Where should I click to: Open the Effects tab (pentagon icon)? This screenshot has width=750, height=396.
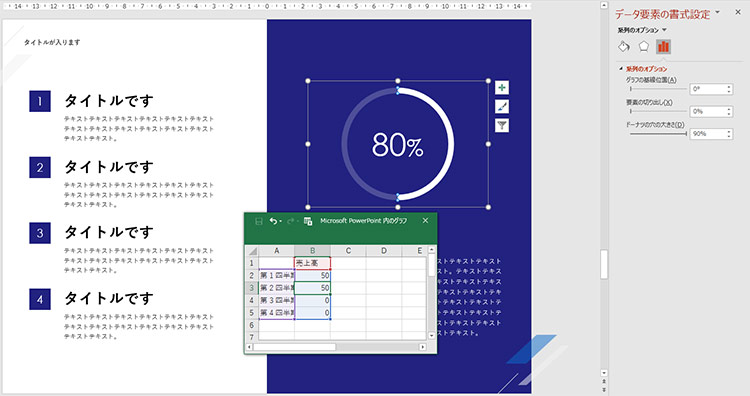click(643, 46)
